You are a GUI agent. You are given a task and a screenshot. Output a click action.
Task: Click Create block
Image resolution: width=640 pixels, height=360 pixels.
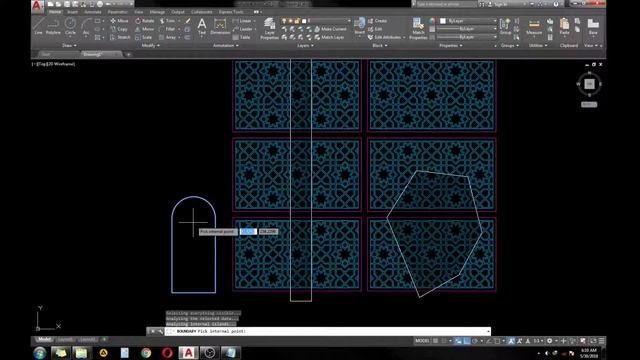point(378,20)
